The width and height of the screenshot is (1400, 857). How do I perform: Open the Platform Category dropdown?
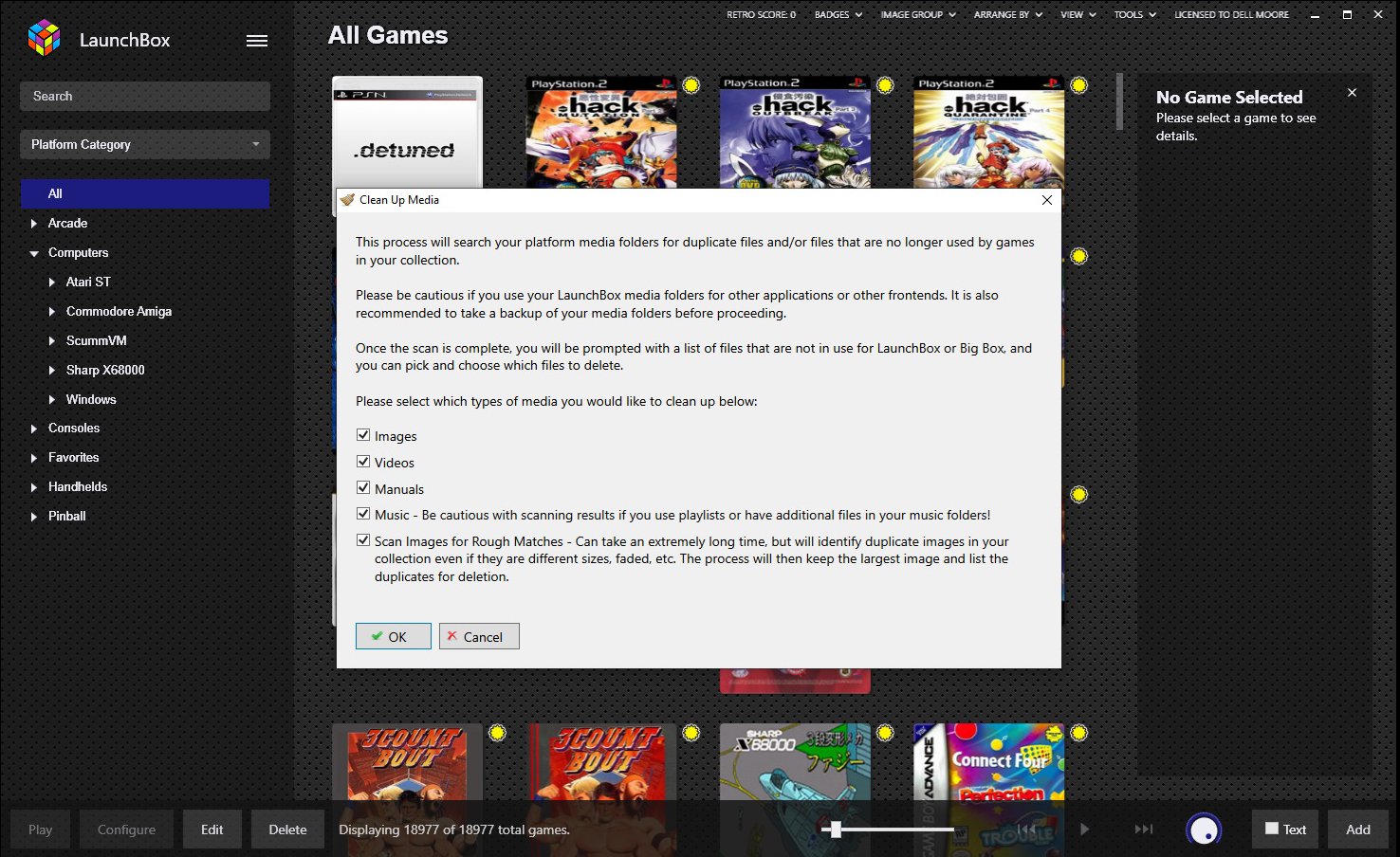coord(145,144)
